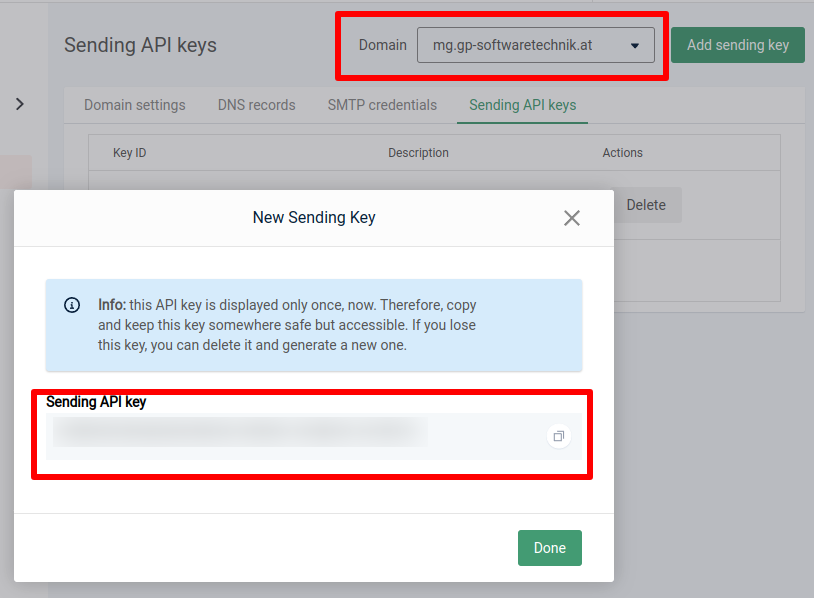Copy the sending API key to clipboard
The image size is (814, 598).
(x=559, y=436)
